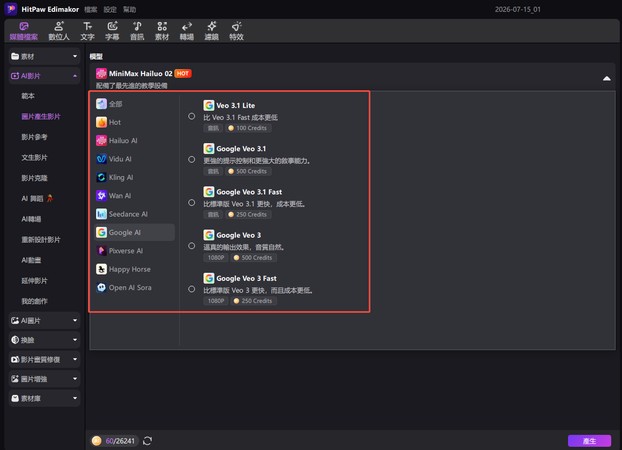Collapse the MiniMax Hailuo 02 model dropdown
The width and height of the screenshot is (622, 450).
(x=607, y=79)
